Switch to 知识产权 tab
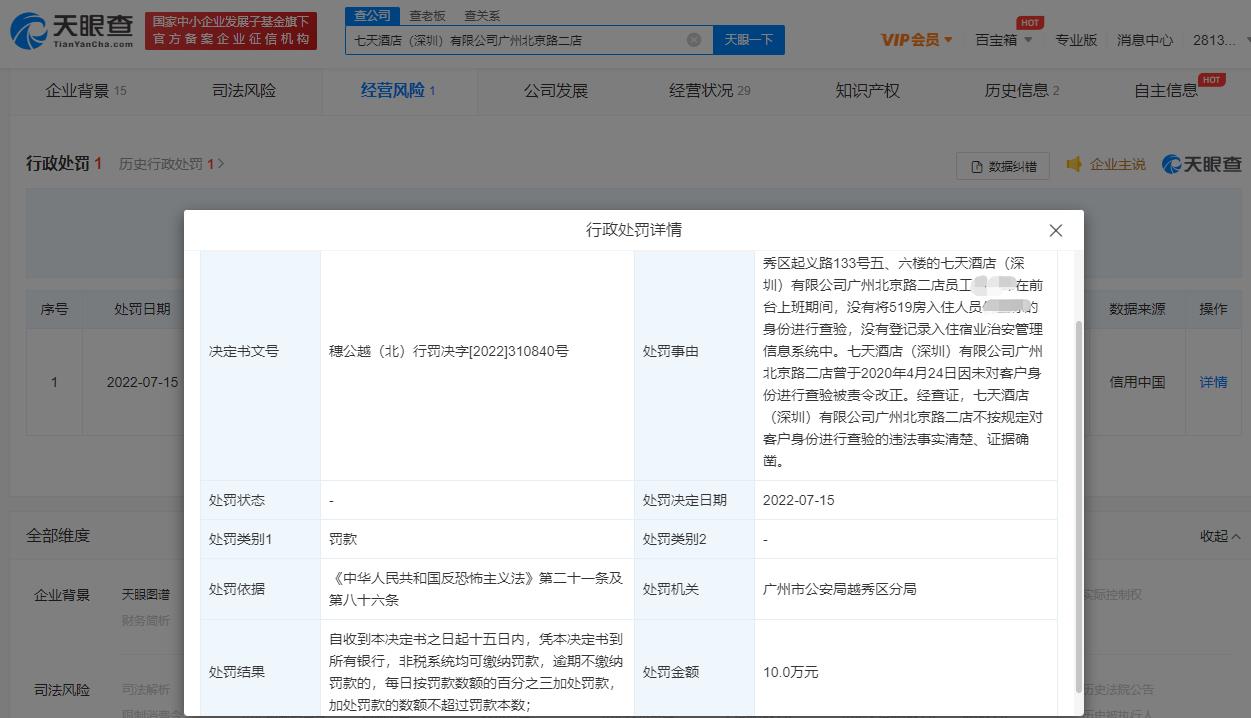This screenshot has height=718, width=1251. pos(868,90)
